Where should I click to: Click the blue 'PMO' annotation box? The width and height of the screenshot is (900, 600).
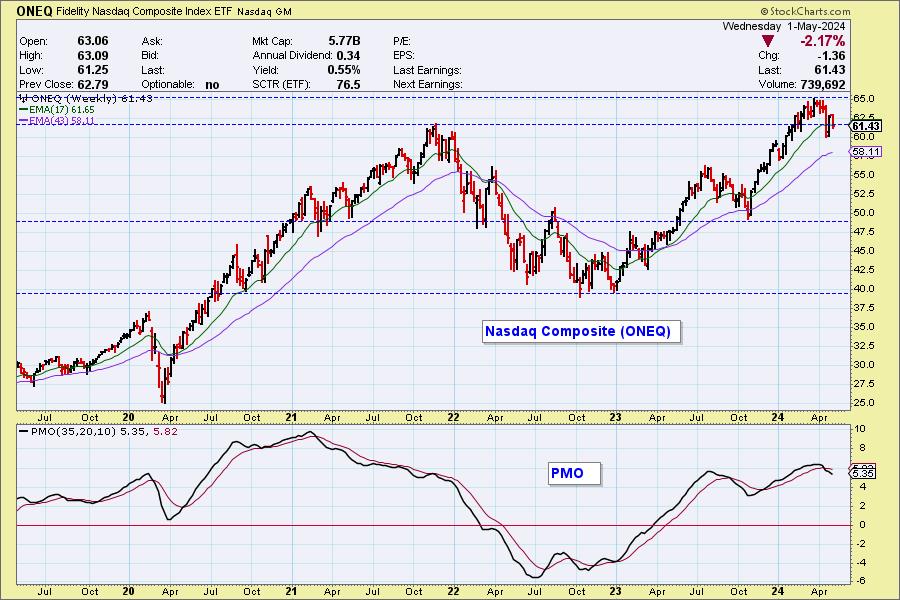coord(574,473)
